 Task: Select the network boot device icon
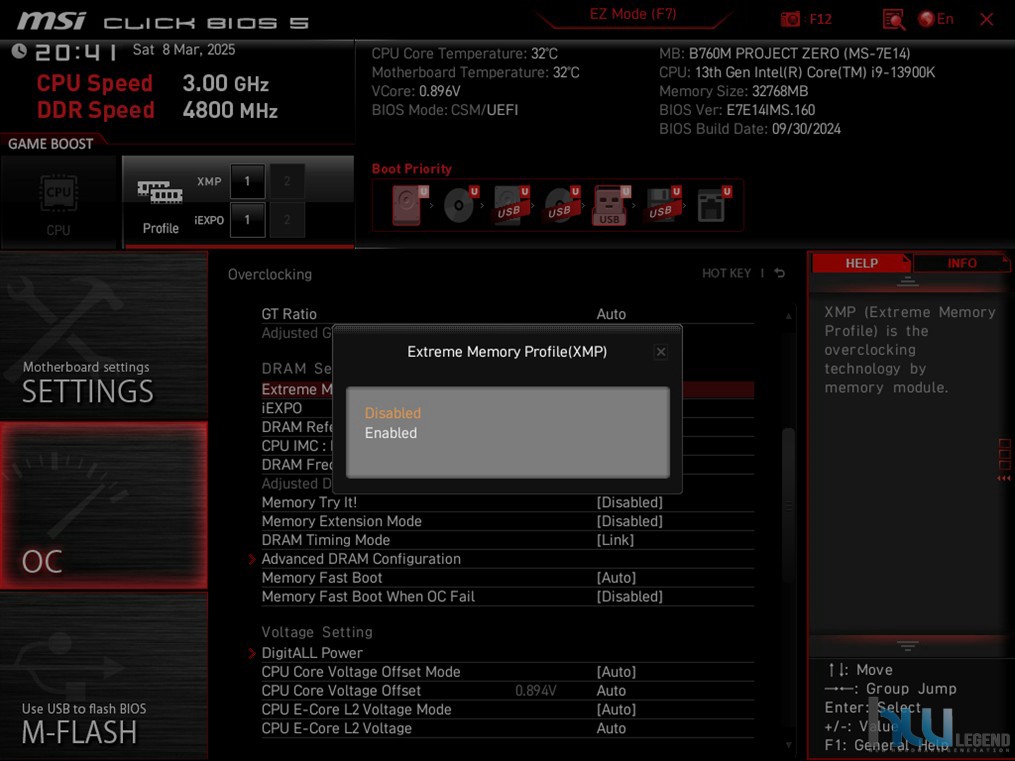point(713,205)
